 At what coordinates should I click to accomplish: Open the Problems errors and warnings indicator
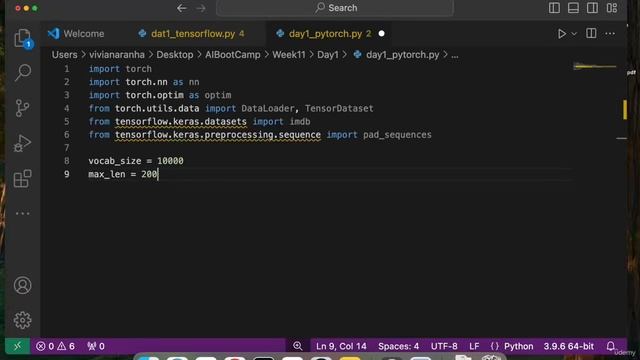click(55, 347)
